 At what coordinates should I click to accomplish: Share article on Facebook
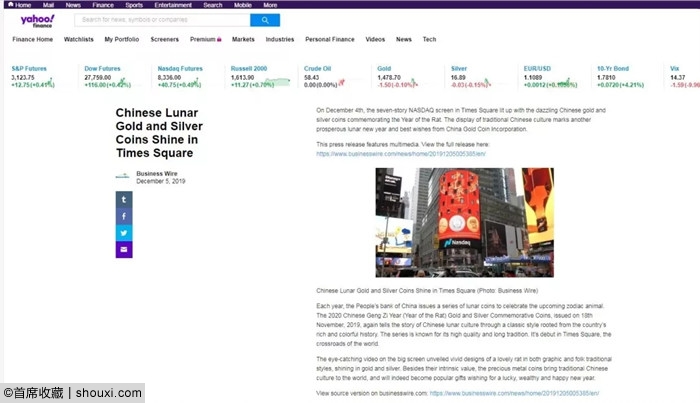coord(124,216)
